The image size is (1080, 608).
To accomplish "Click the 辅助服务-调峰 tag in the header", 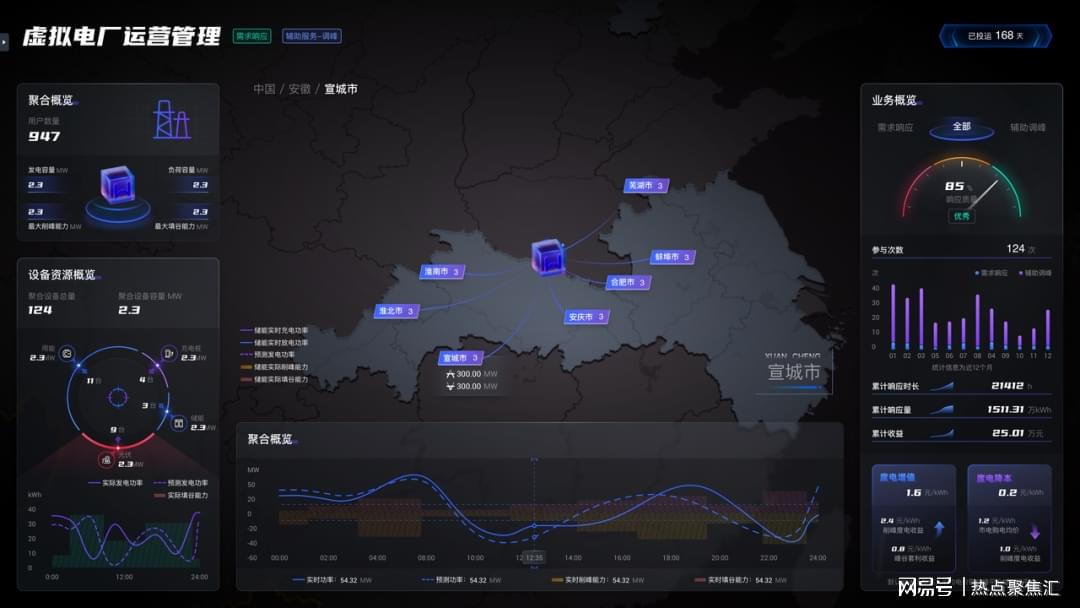I will click(311, 36).
